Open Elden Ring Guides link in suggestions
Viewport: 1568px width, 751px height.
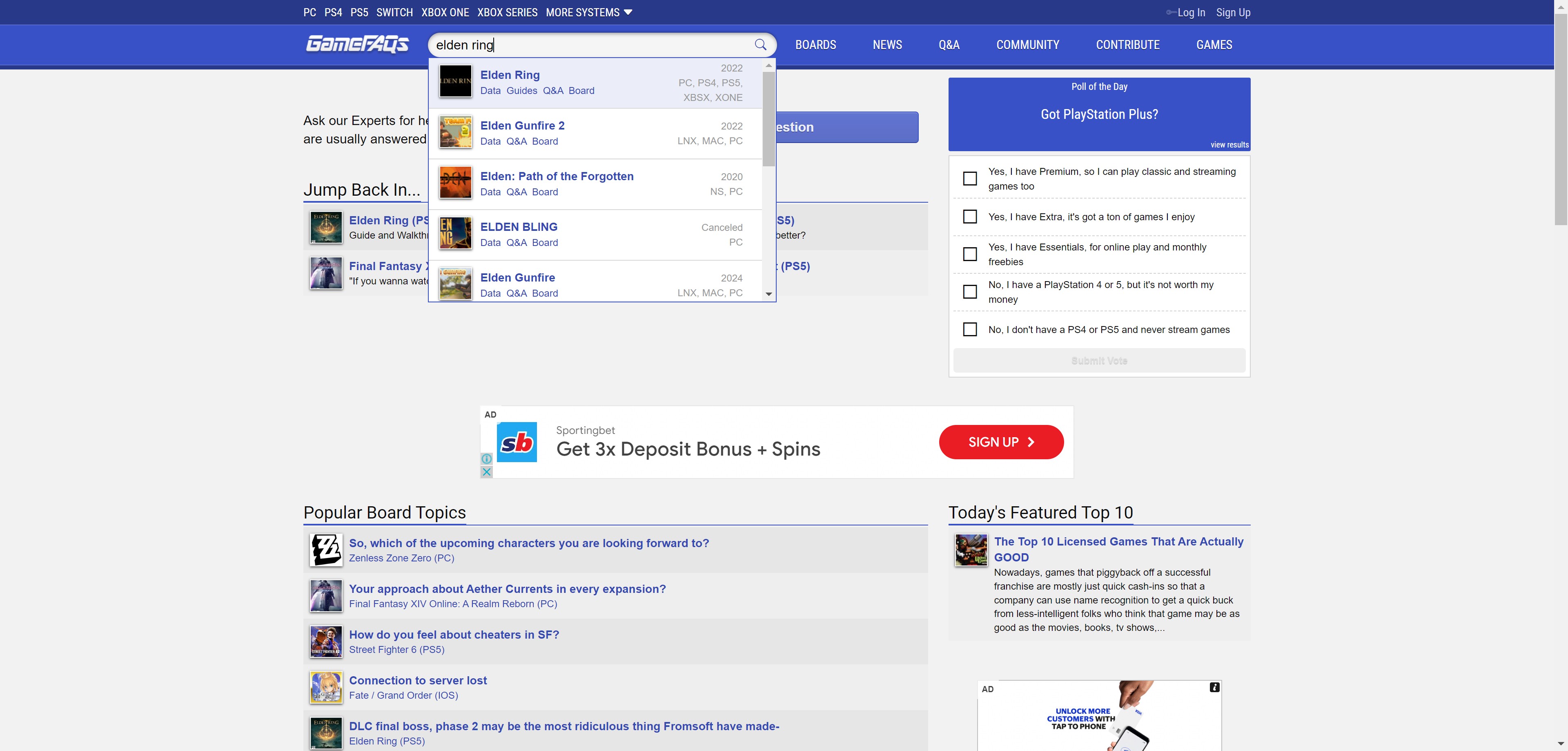coord(521,91)
